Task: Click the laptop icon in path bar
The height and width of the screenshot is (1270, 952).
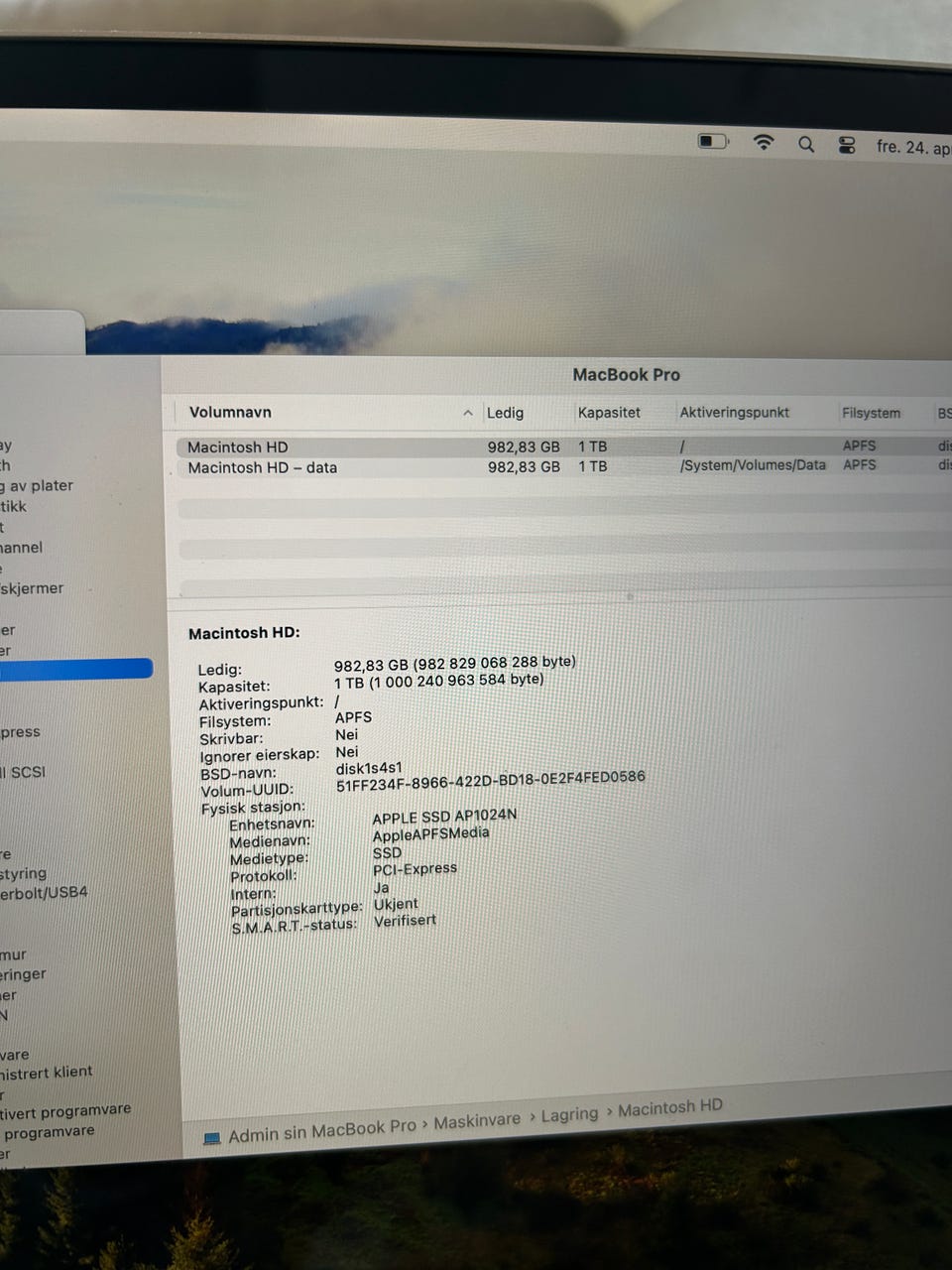Action: (x=212, y=1138)
